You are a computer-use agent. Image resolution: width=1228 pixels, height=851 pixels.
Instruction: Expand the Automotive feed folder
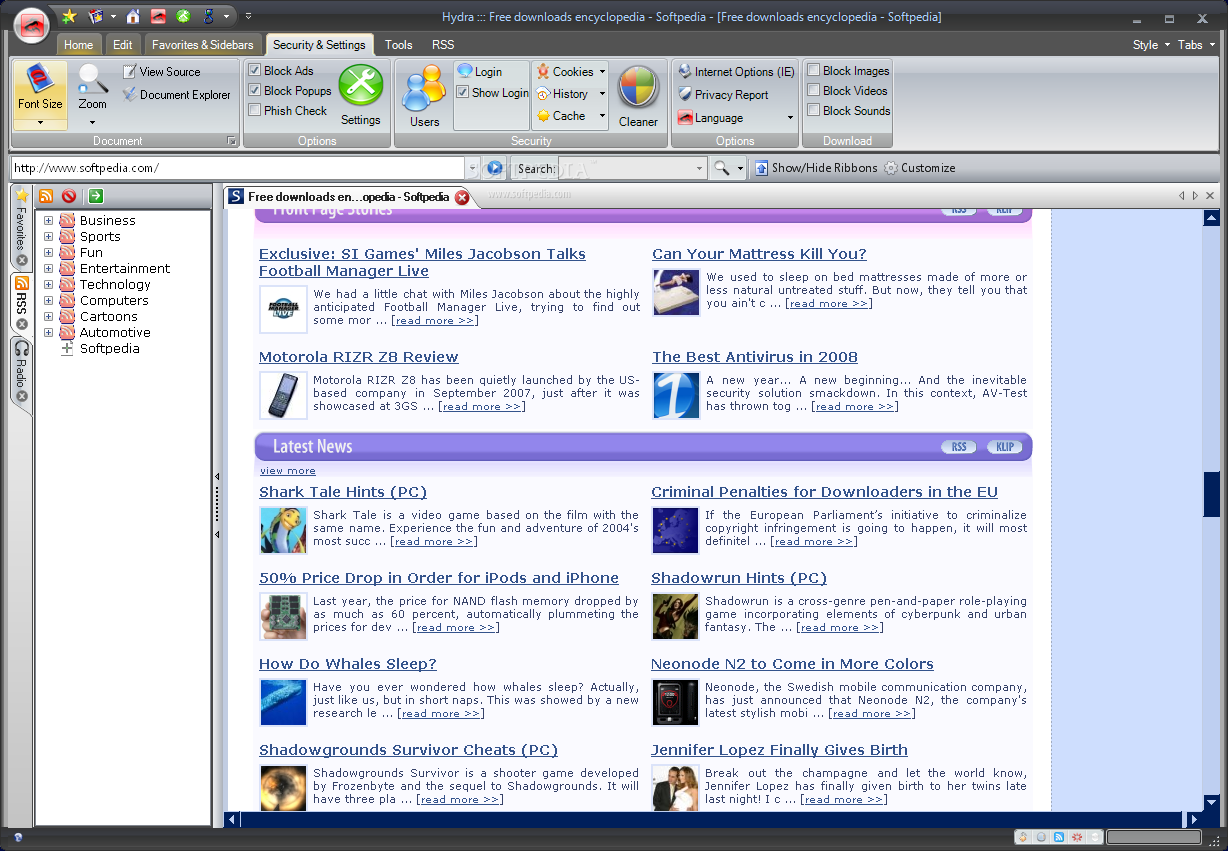tap(48, 333)
